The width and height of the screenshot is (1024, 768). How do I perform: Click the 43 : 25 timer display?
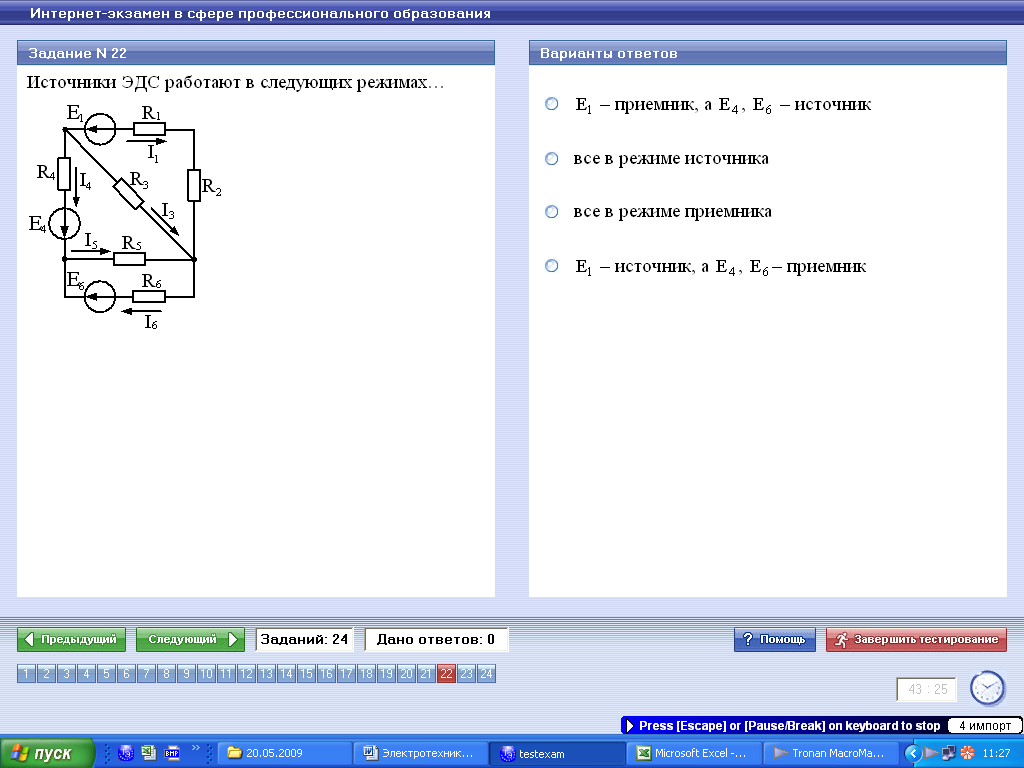point(927,689)
